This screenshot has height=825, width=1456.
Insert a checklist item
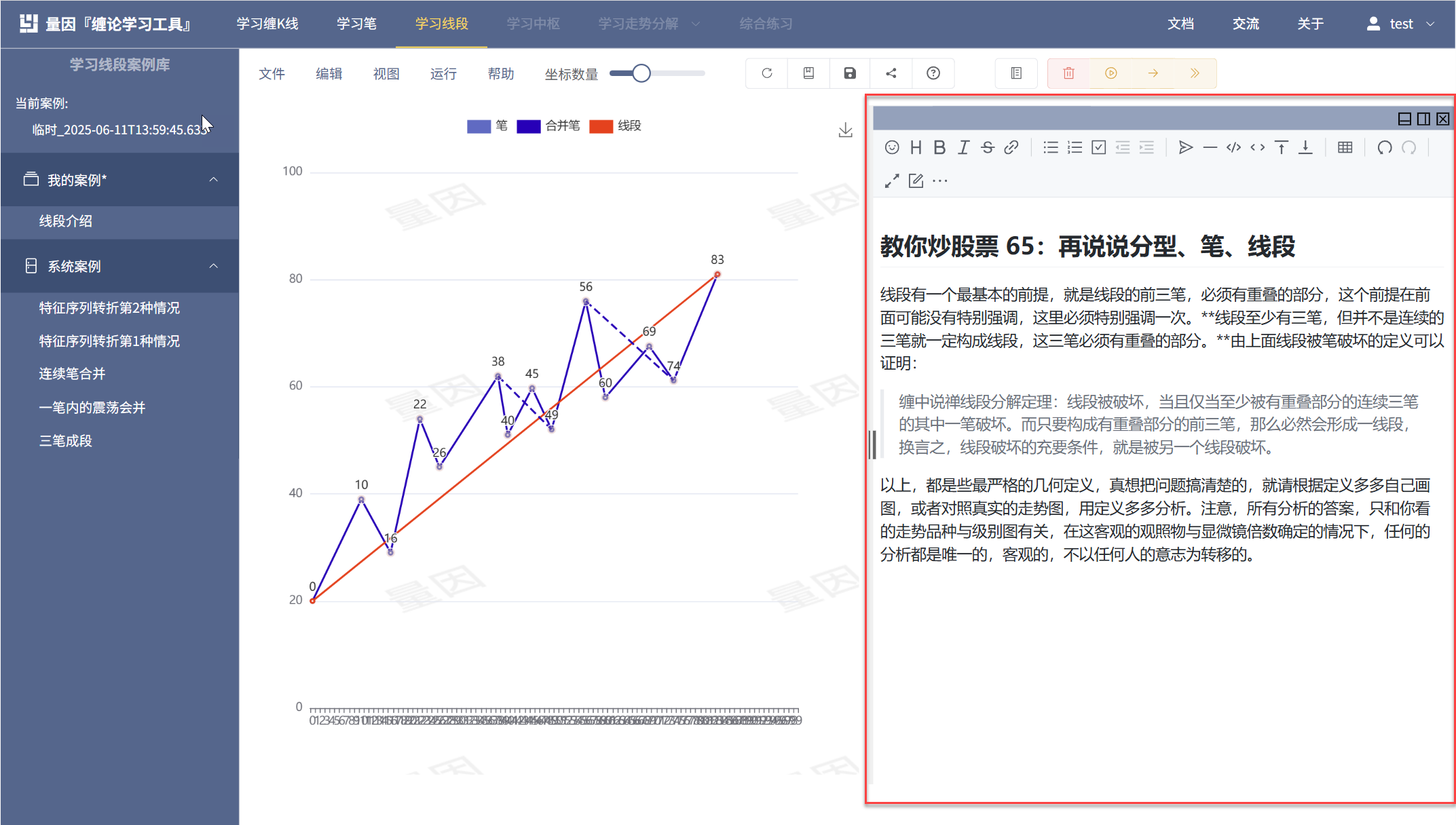click(1098, 147)
